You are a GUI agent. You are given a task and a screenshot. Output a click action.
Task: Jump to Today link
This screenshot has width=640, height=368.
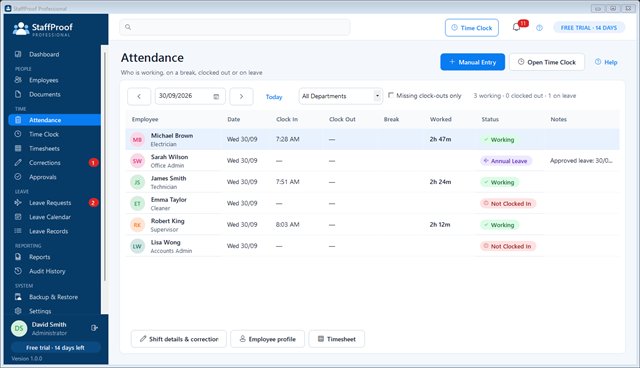[274, 97]
